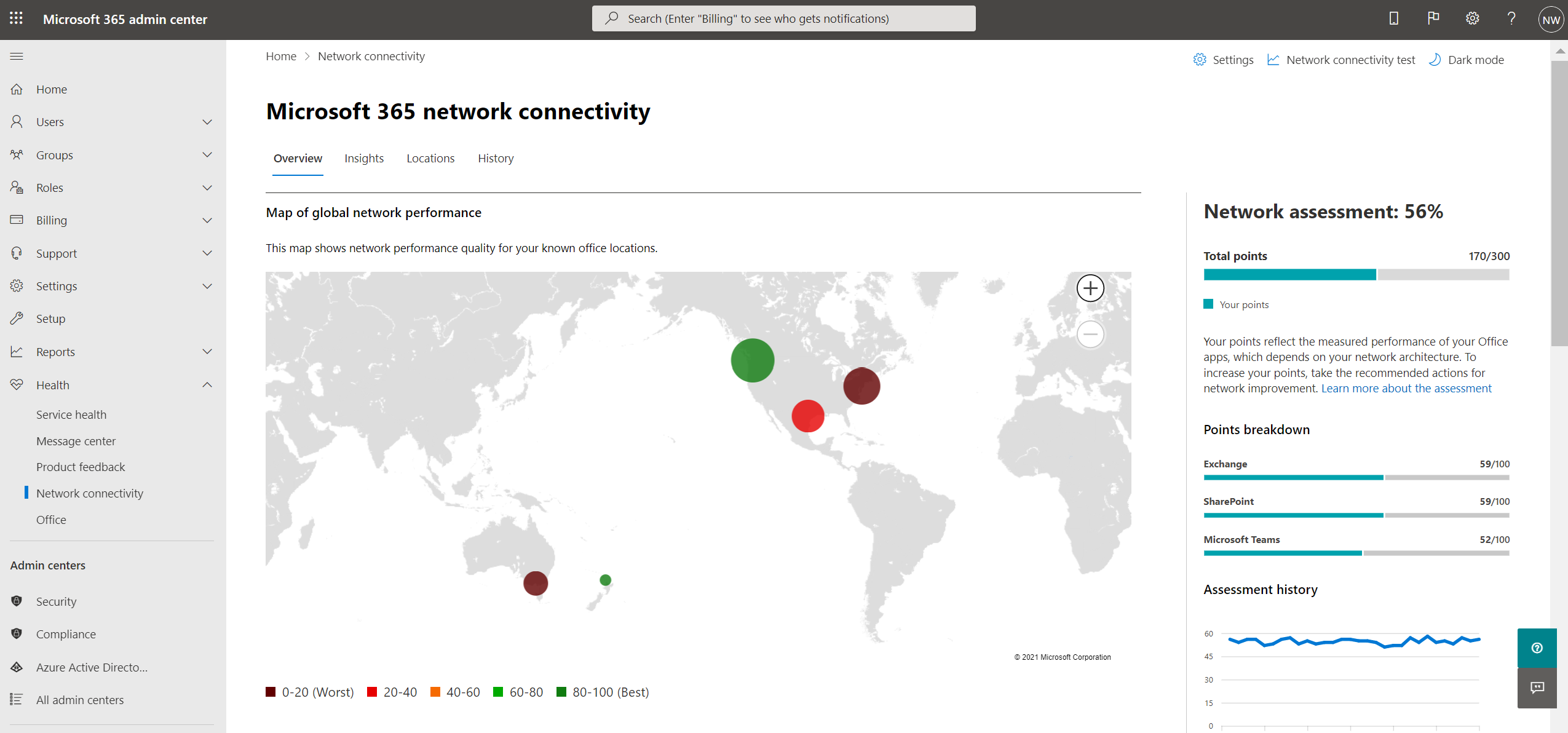Viewport: 1568px width, 733px height.
Task: Click Learn more about the assessment link
Action: tap(1404, 387)
